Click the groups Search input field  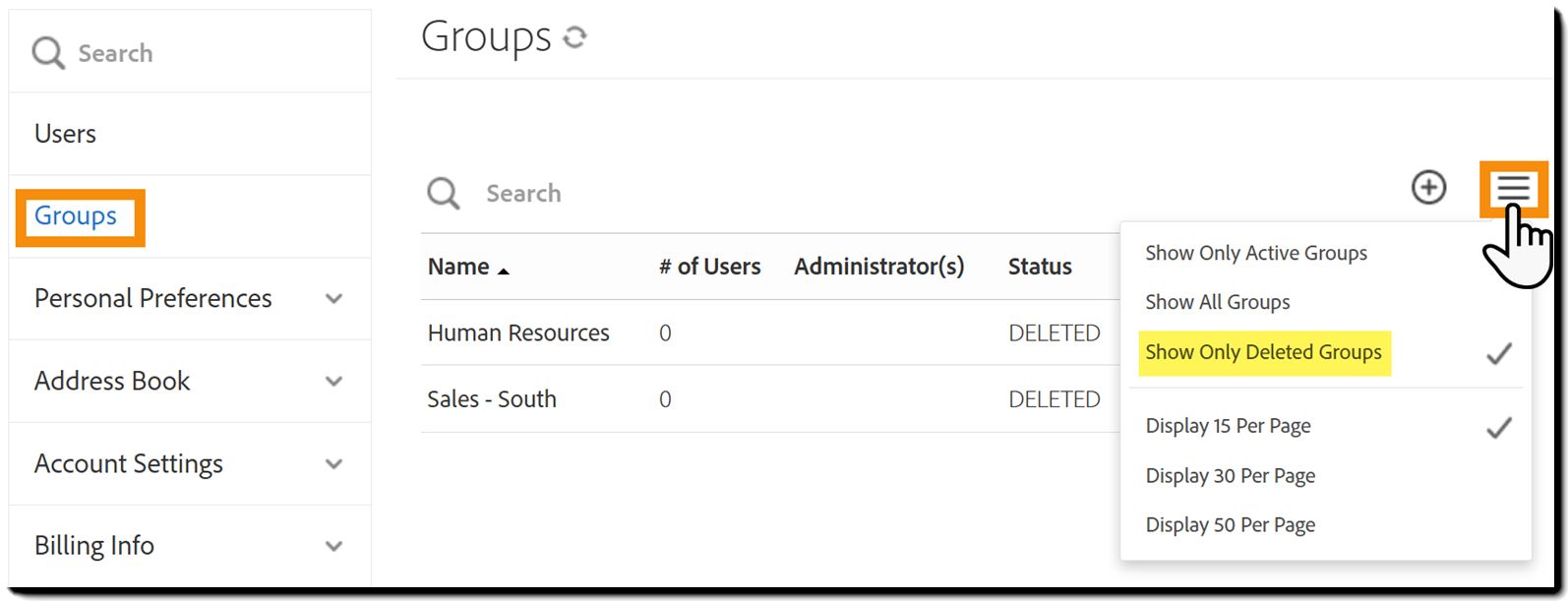pyautogui.click(x=689, y=193)
